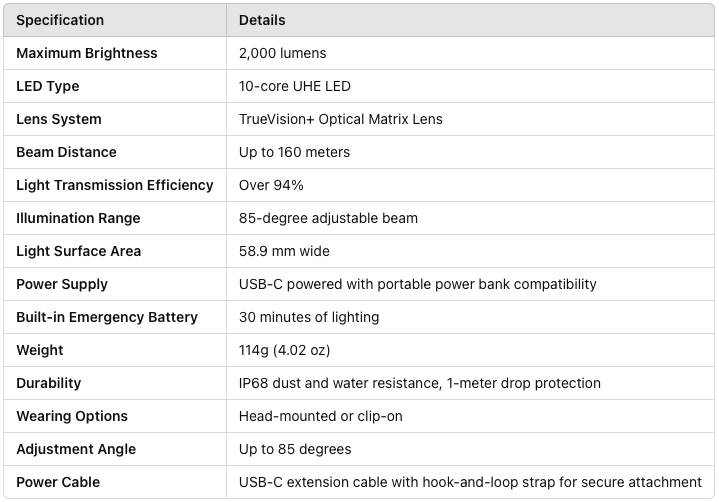Click the USB-C extension cable description
719x502 pixels.
point(470,482)
